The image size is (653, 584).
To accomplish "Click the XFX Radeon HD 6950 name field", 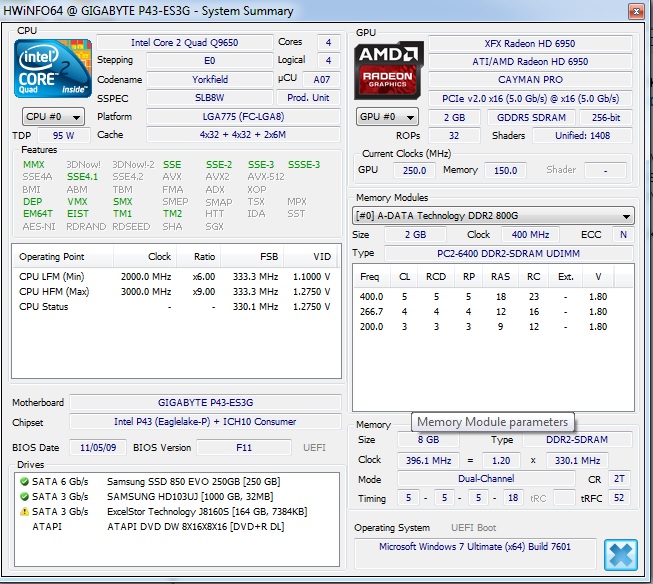I will [x=530, y=43].
